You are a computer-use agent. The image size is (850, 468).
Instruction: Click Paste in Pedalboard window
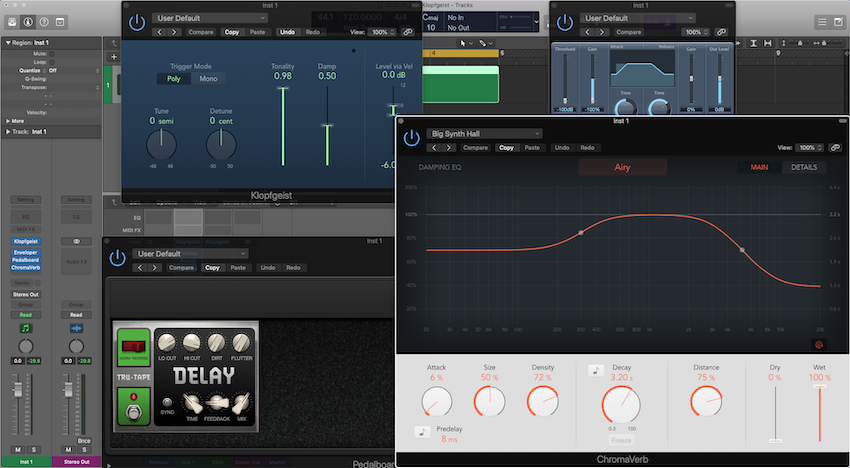[238, 267]
